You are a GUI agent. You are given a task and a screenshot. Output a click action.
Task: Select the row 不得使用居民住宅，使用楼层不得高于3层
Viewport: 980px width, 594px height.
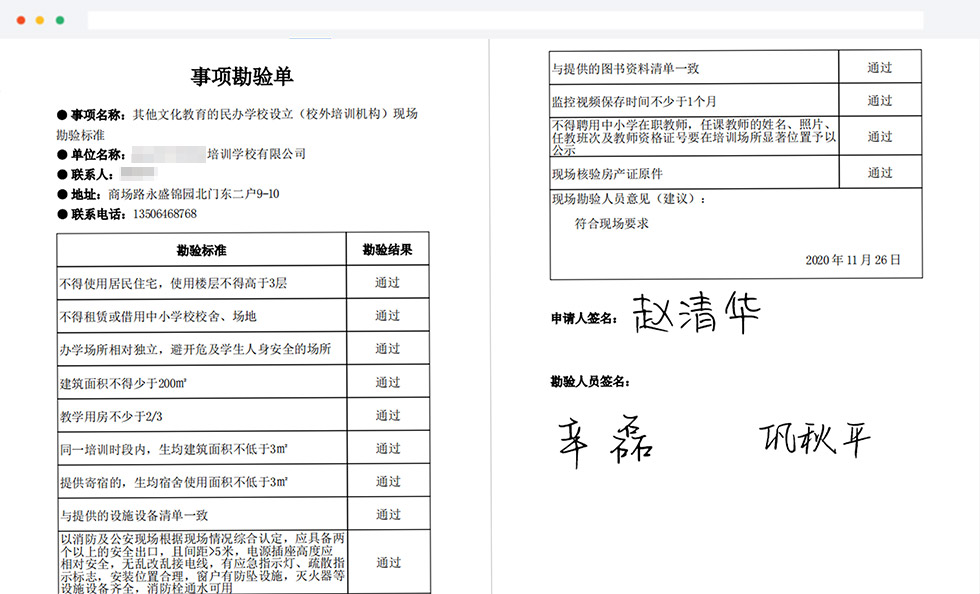[201, 283]
